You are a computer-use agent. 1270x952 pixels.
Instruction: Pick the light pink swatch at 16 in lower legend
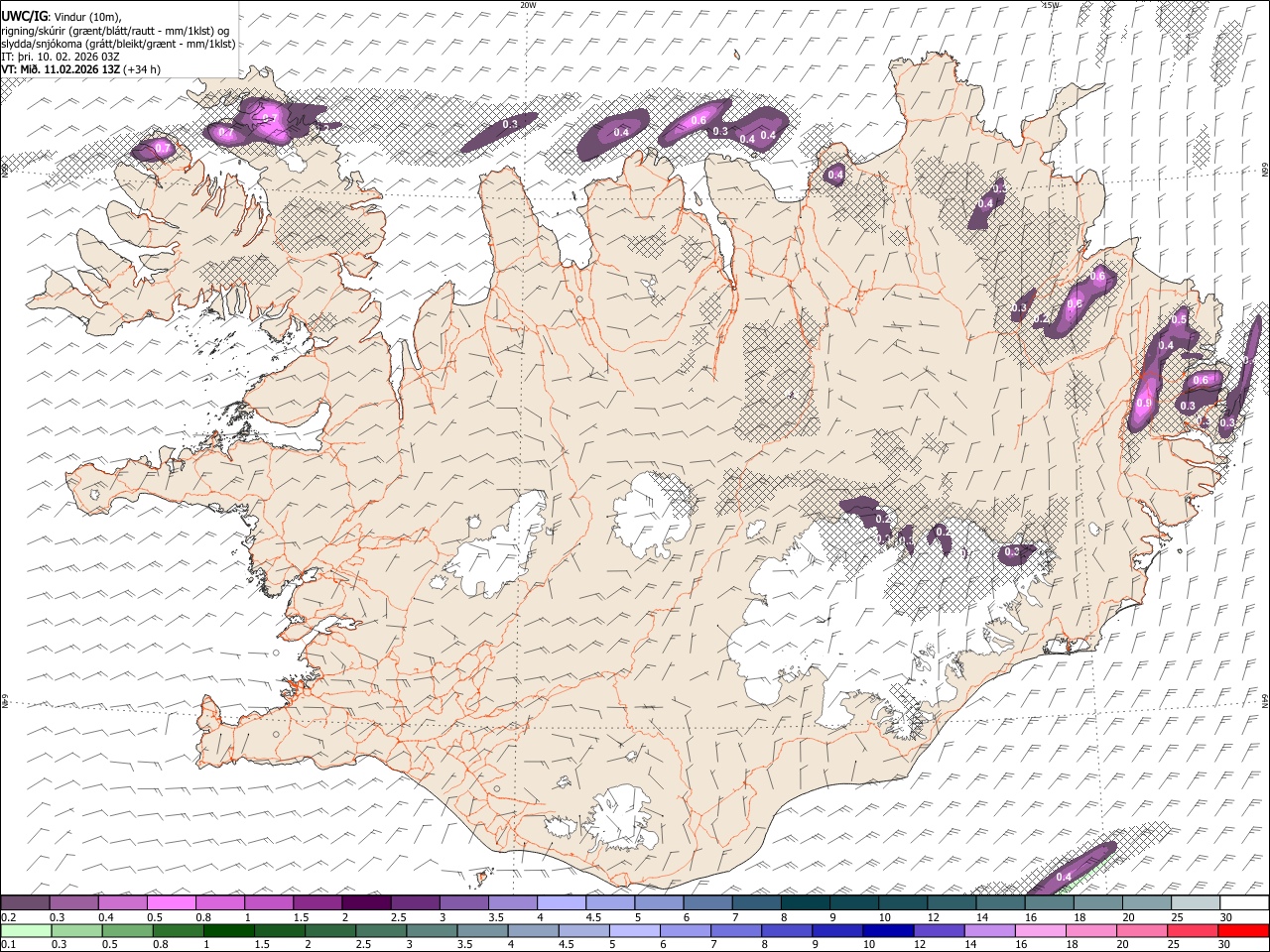[1040, 930]
